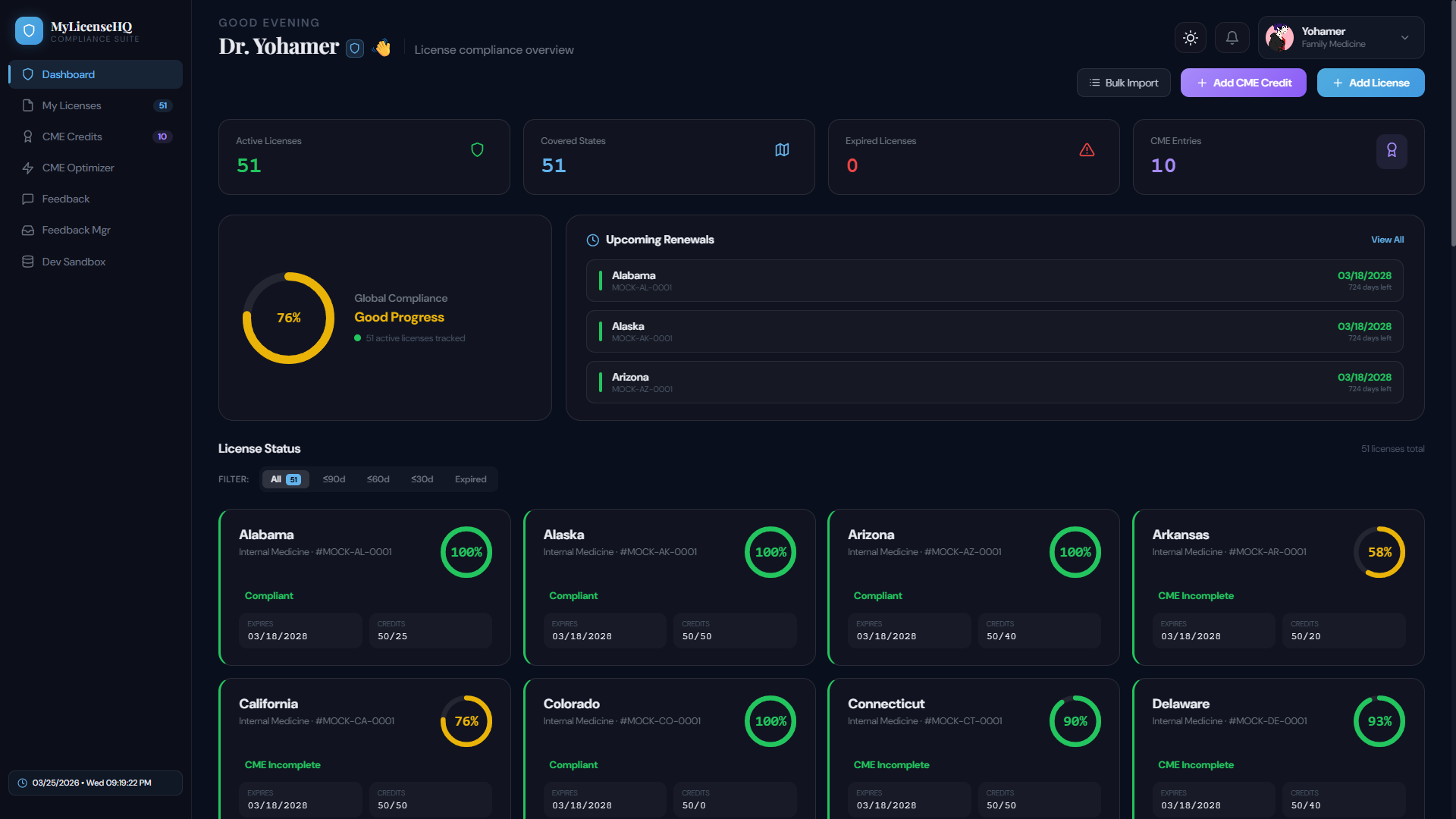Click MyLicenseHQ shield logo
The image size is (1456, 819).
point(29,31)
